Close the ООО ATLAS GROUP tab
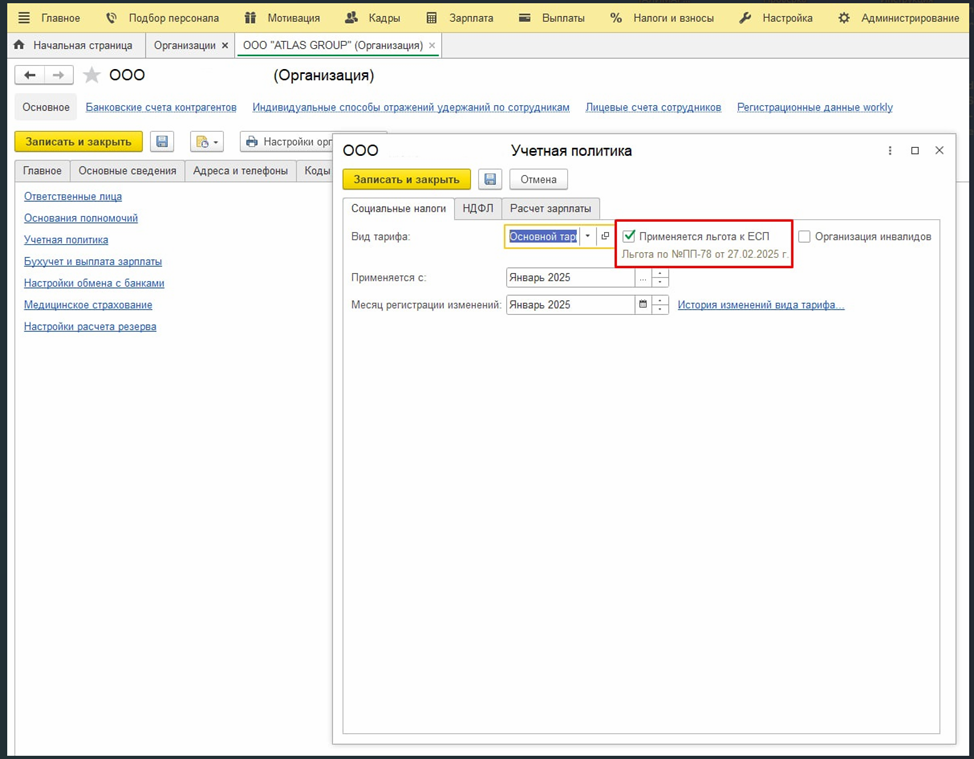The image size is (974, 759). click(432, 45)
